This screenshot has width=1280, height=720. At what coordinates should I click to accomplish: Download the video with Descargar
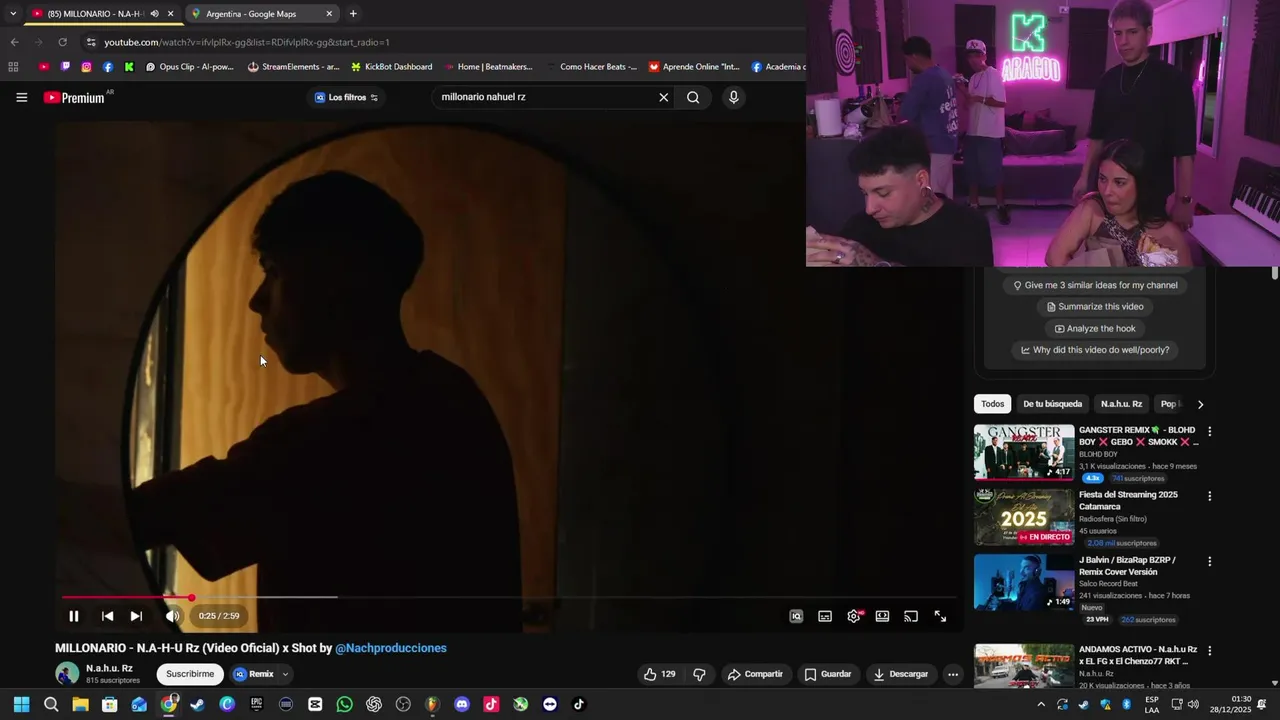tap(901, 674)
